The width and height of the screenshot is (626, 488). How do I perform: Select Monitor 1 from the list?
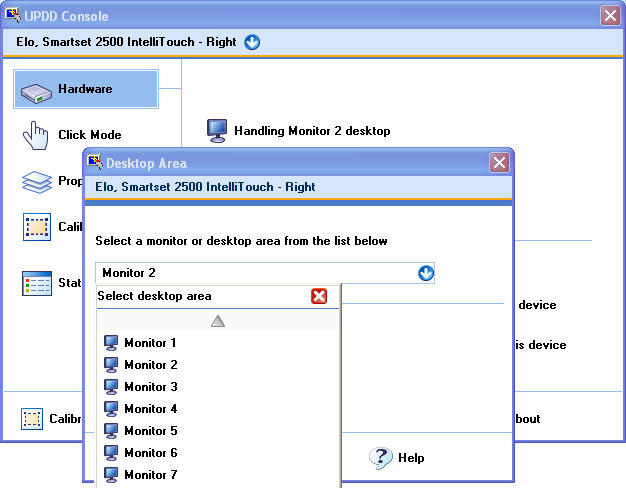tap(218, 343)
